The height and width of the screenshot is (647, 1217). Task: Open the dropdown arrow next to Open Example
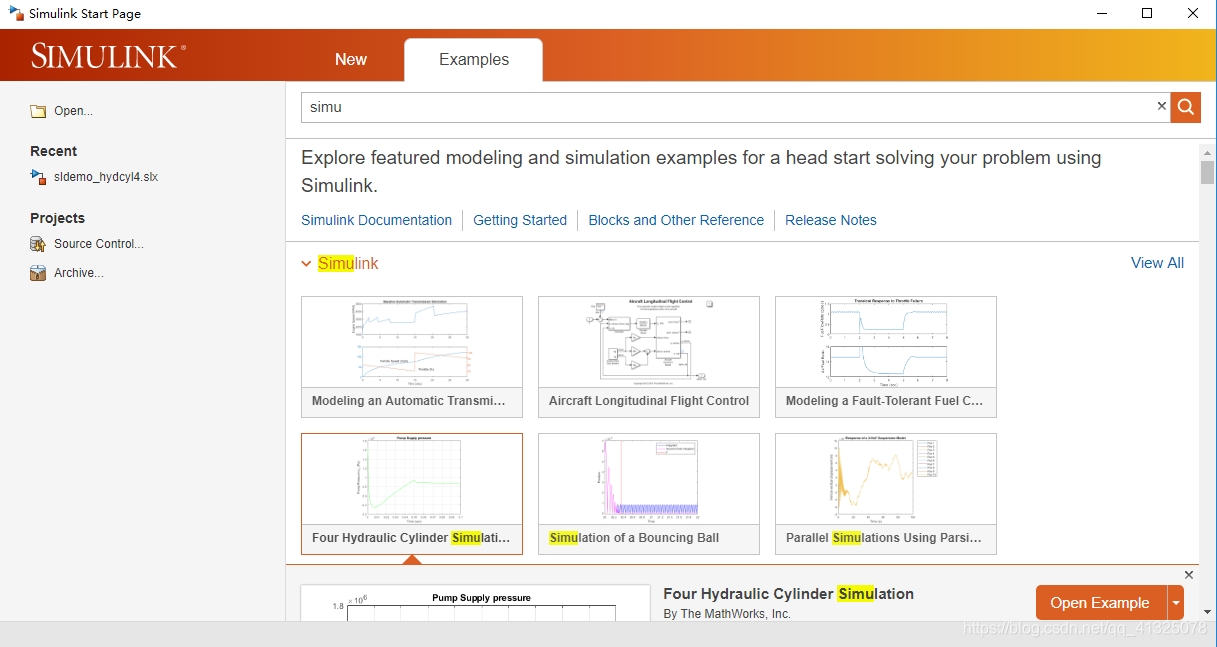[x=1176, y=603]
